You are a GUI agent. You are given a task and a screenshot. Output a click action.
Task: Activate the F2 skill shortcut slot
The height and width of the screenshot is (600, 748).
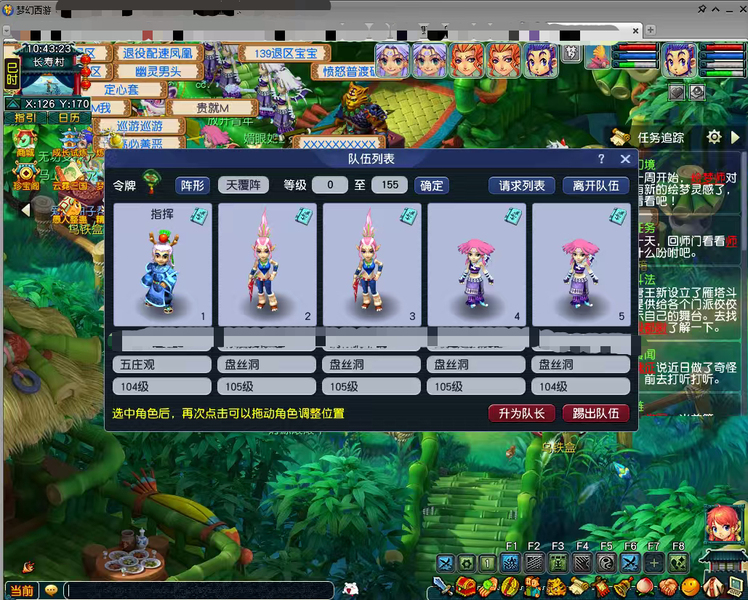pos(534,563)
